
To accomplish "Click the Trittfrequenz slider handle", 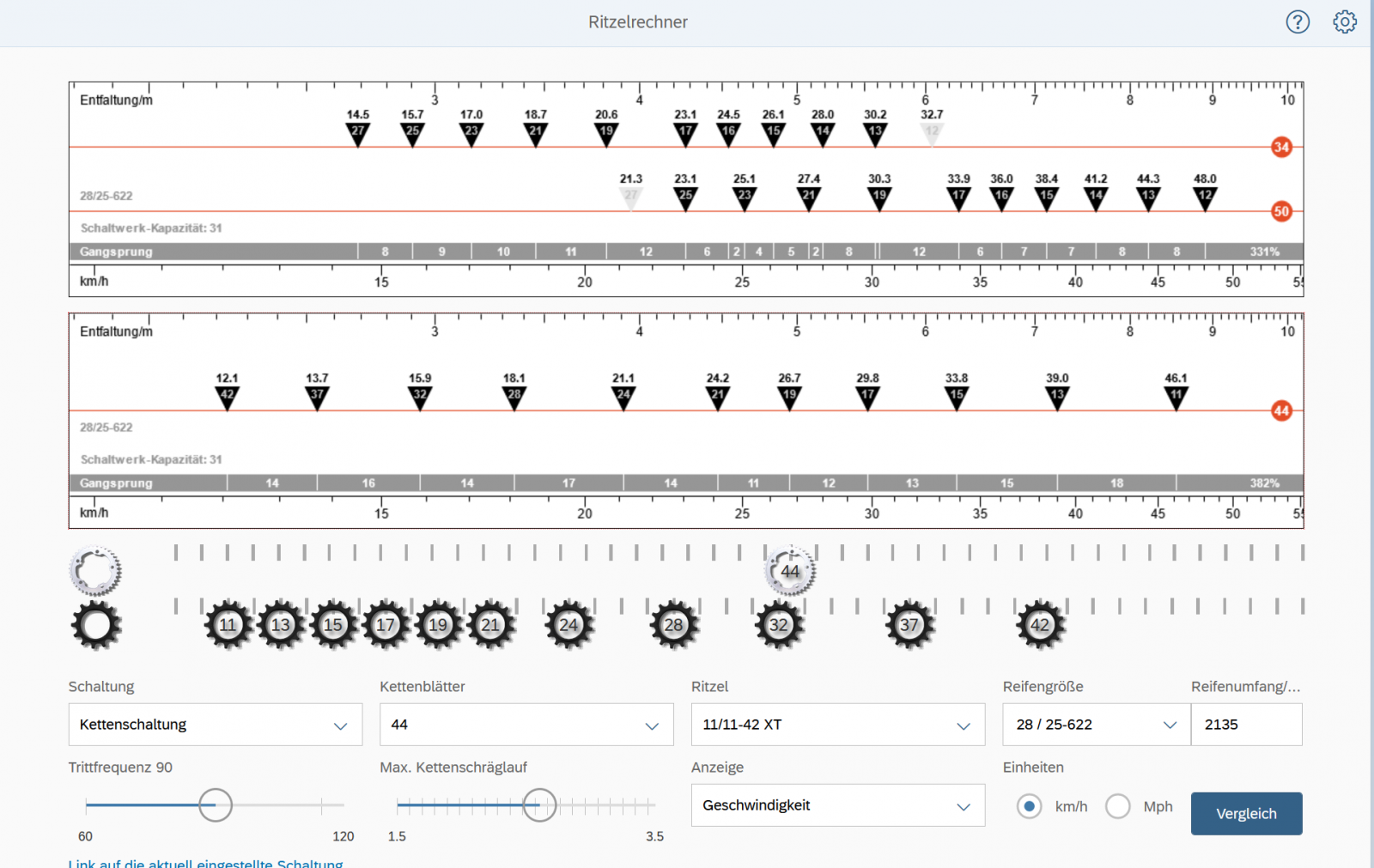I will coord(216,805).
